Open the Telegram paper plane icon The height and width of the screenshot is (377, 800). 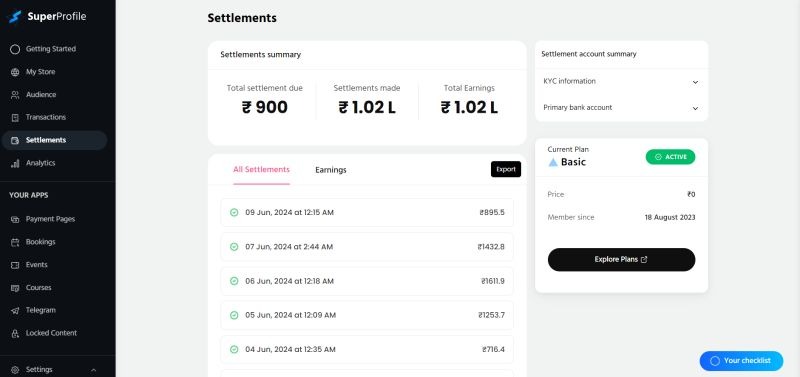pos(15,310)
